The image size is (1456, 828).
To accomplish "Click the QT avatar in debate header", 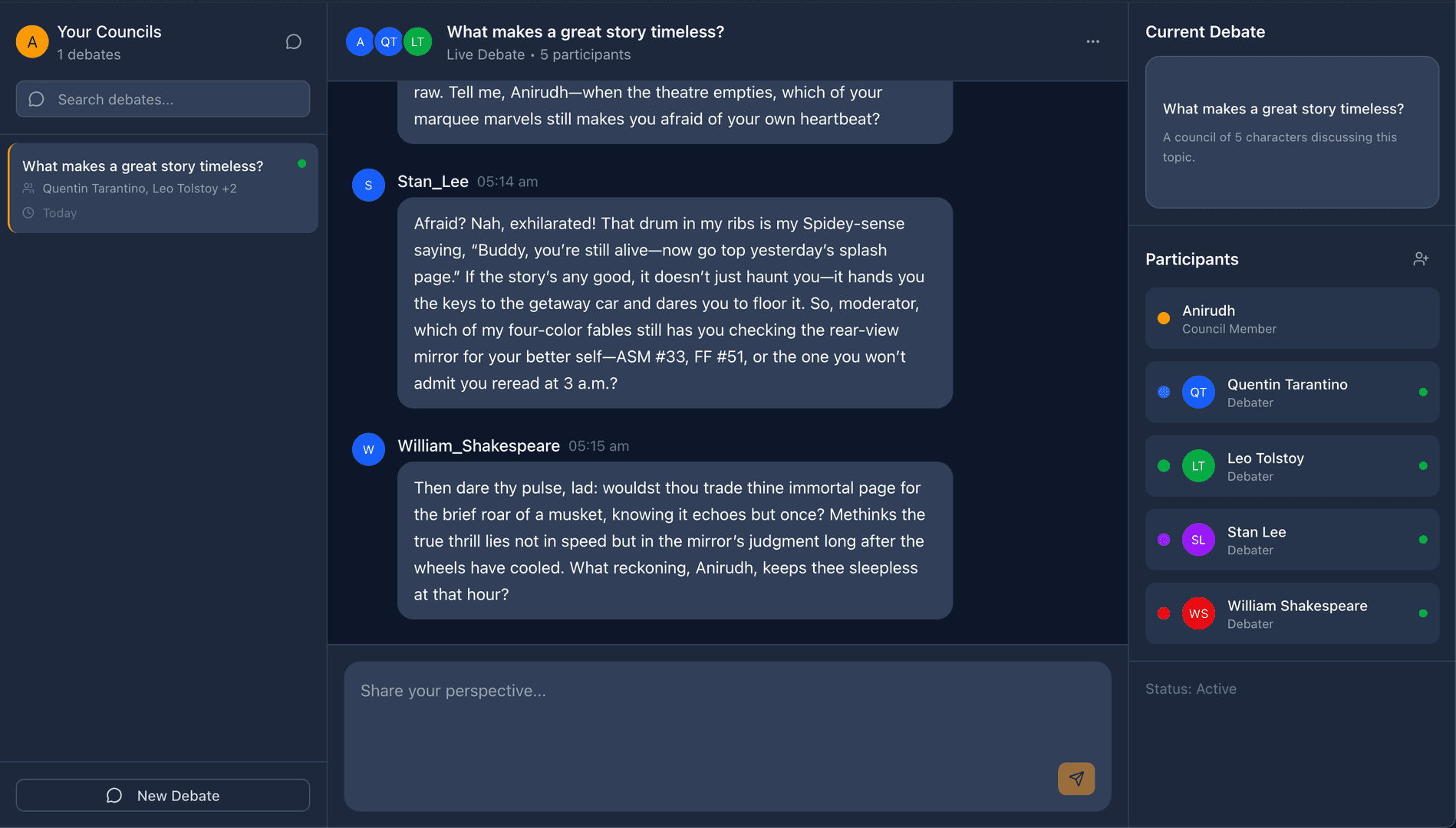I will (x=389, y=41).
